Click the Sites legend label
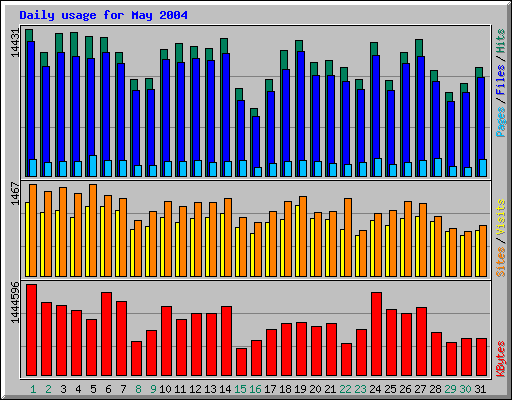Image resolution: width=512 pixels, height=400 pixels. (x=501, y=262)
